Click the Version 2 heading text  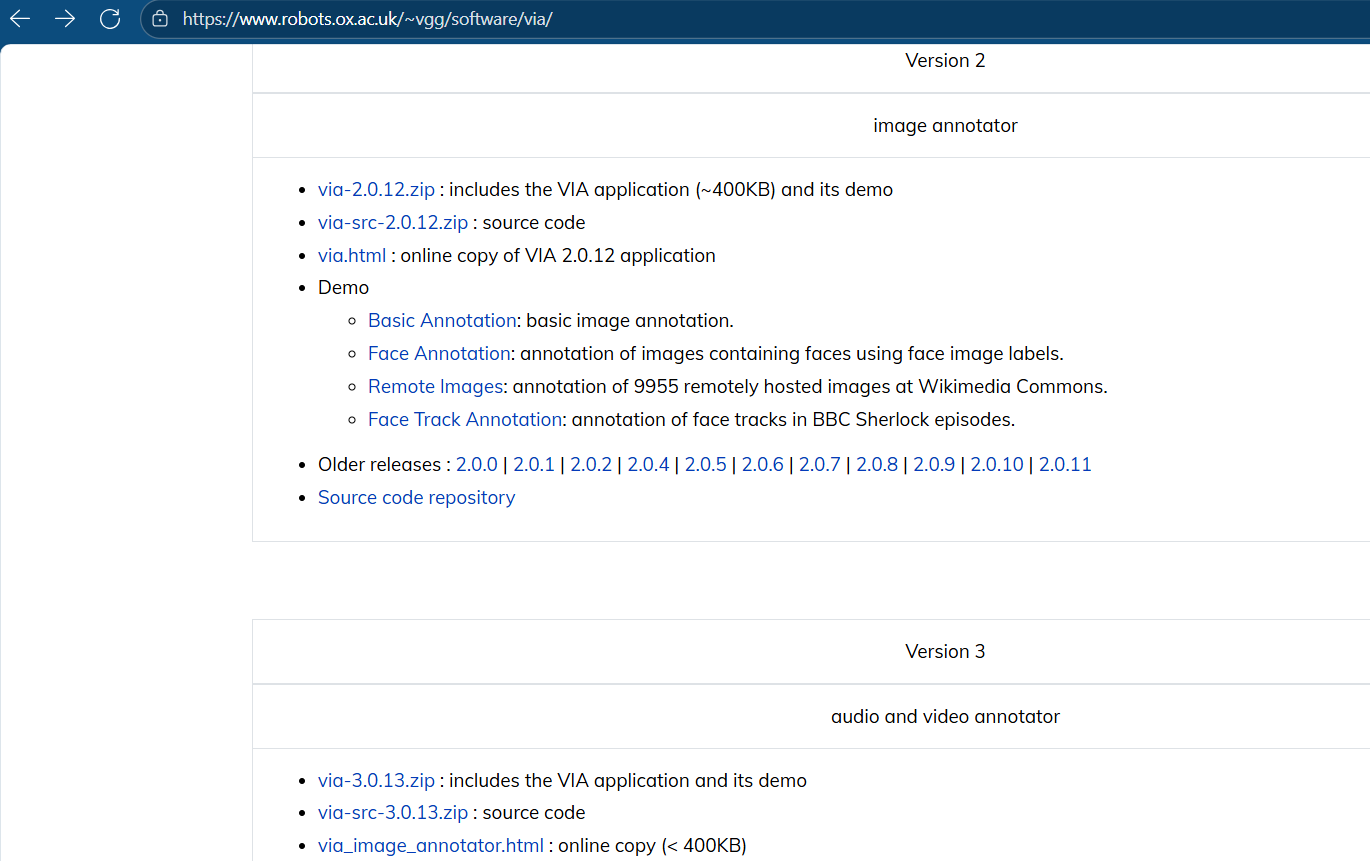click(945, 60)
